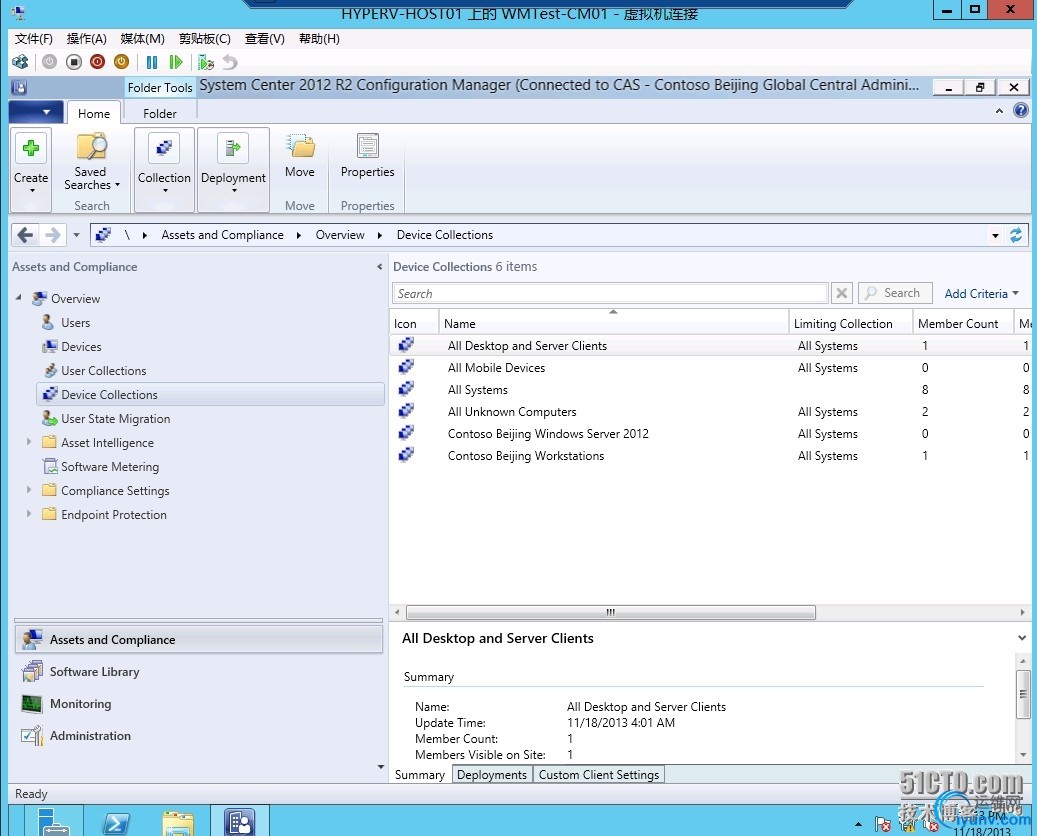1037x836 pixels.
Task: Sort by the Name column header
Action: [x=613, y=323]
